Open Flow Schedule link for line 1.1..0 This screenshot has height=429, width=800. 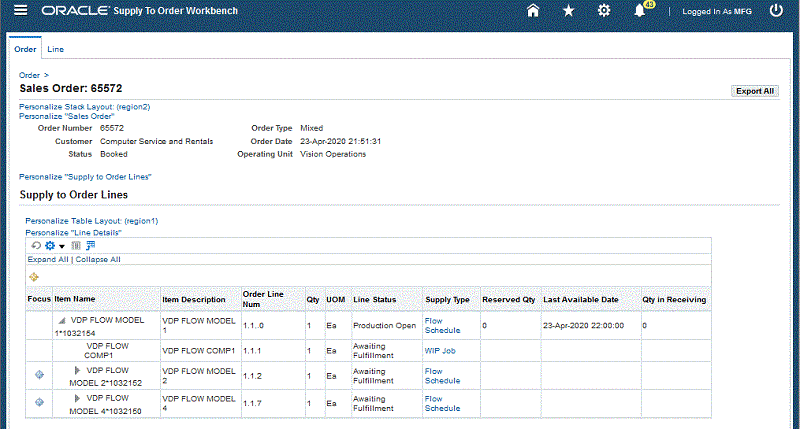click(x=442, y=325)
